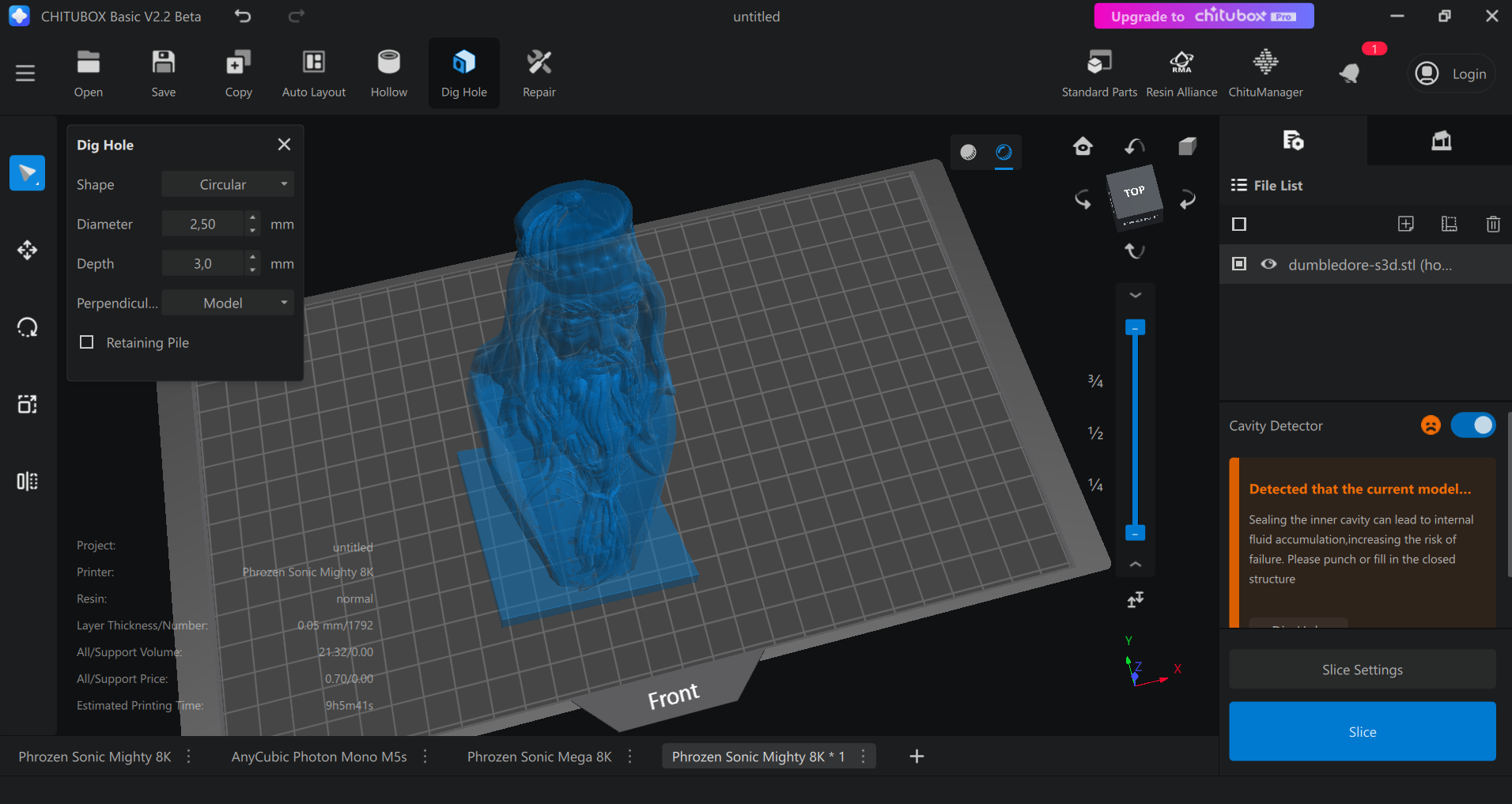Viewport: 1512px width, 804px height.
Task: Add a new printer tab with plus
Action: (x=917, y=757)
